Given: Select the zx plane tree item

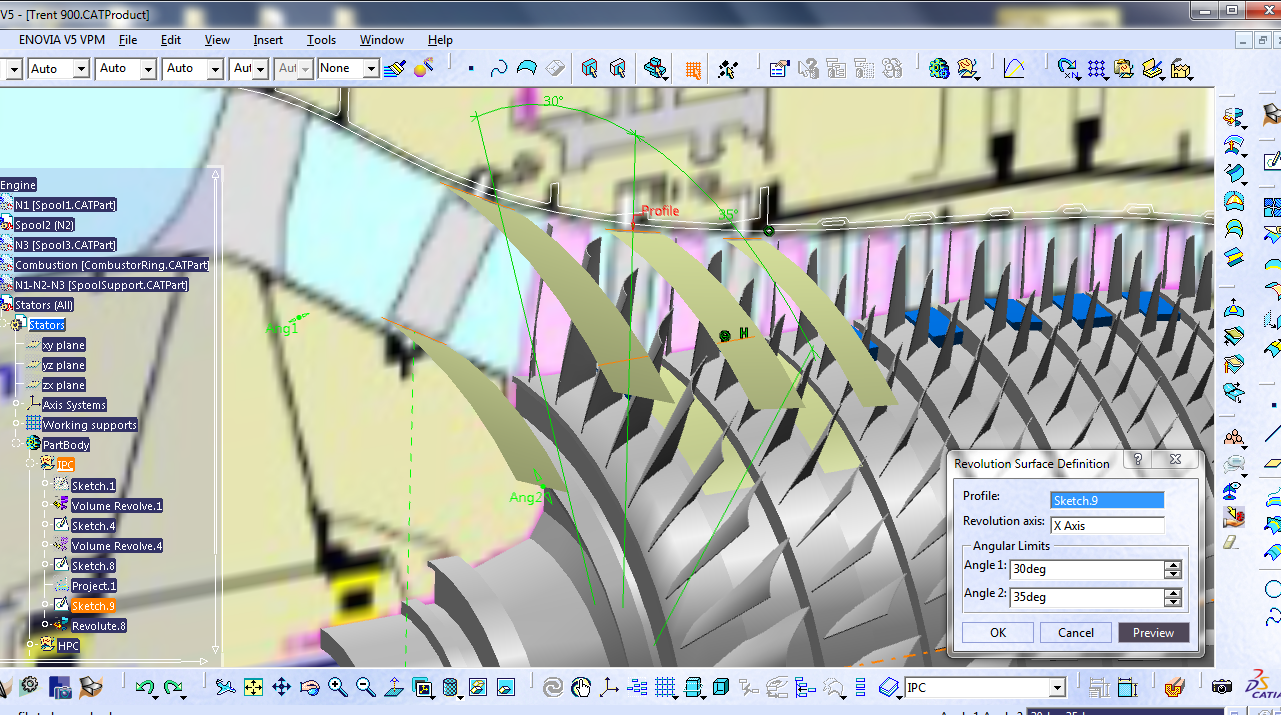Looking at the screenshot, I should pyautogui.click(x=63, y=384).
